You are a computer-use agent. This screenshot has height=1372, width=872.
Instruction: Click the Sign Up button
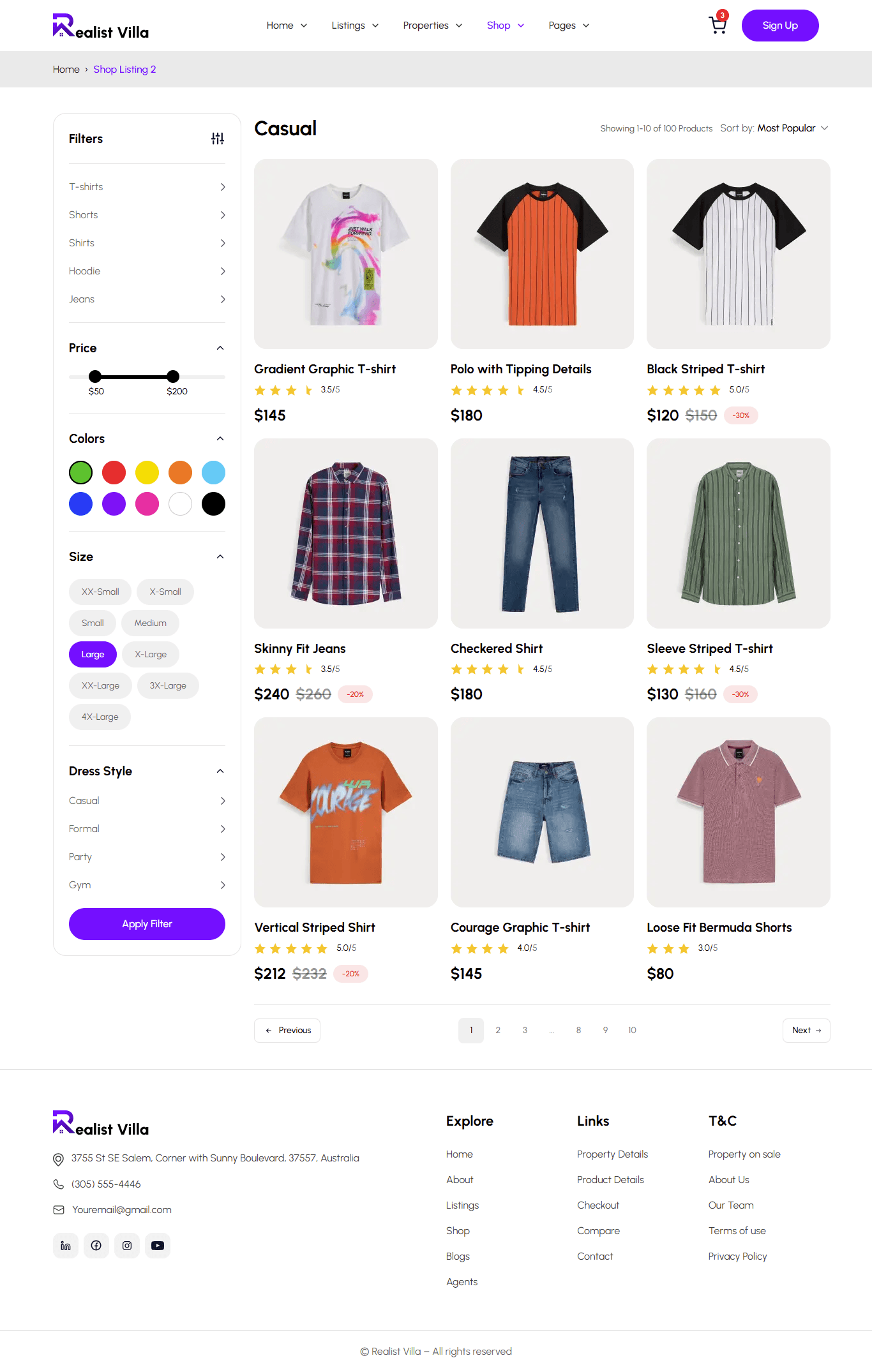[780, 26]
